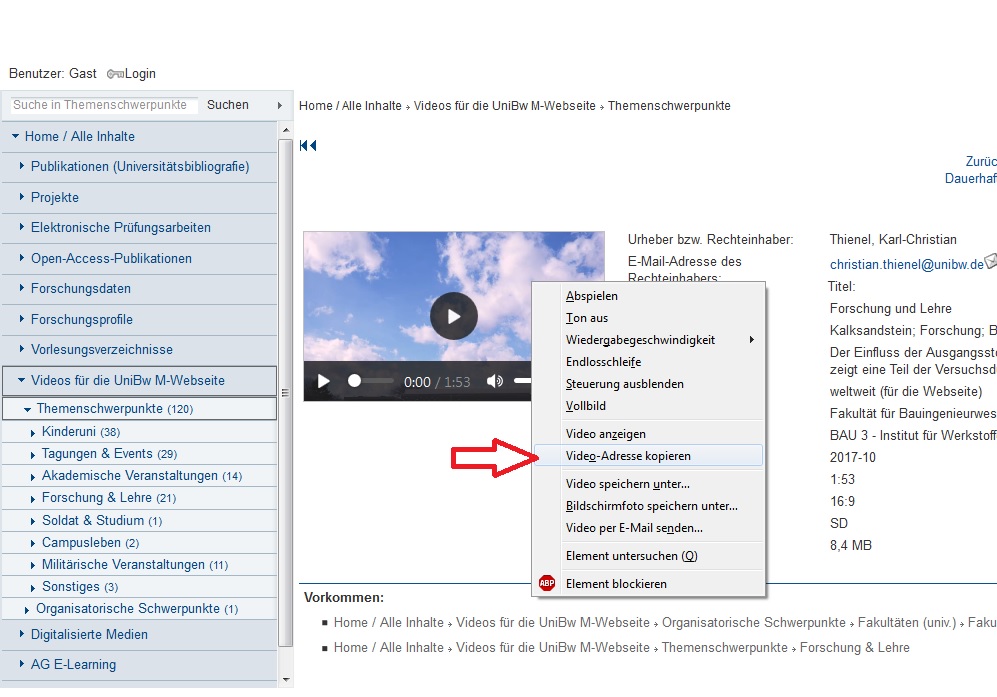Click the Suchen search button

tap(228, 105)
